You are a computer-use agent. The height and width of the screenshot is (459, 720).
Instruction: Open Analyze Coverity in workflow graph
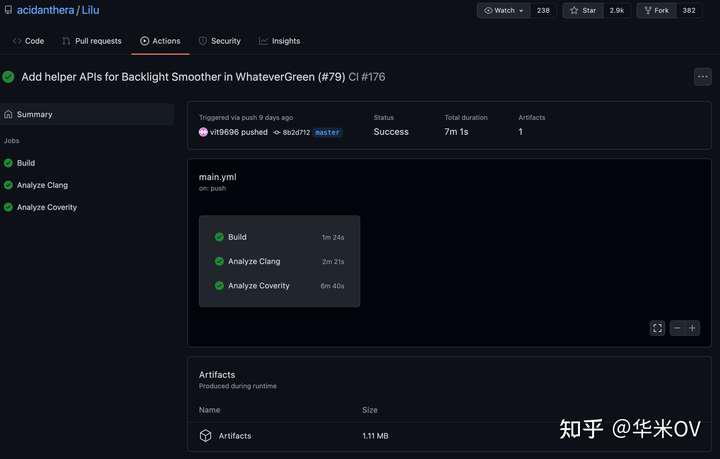(279, 285)
